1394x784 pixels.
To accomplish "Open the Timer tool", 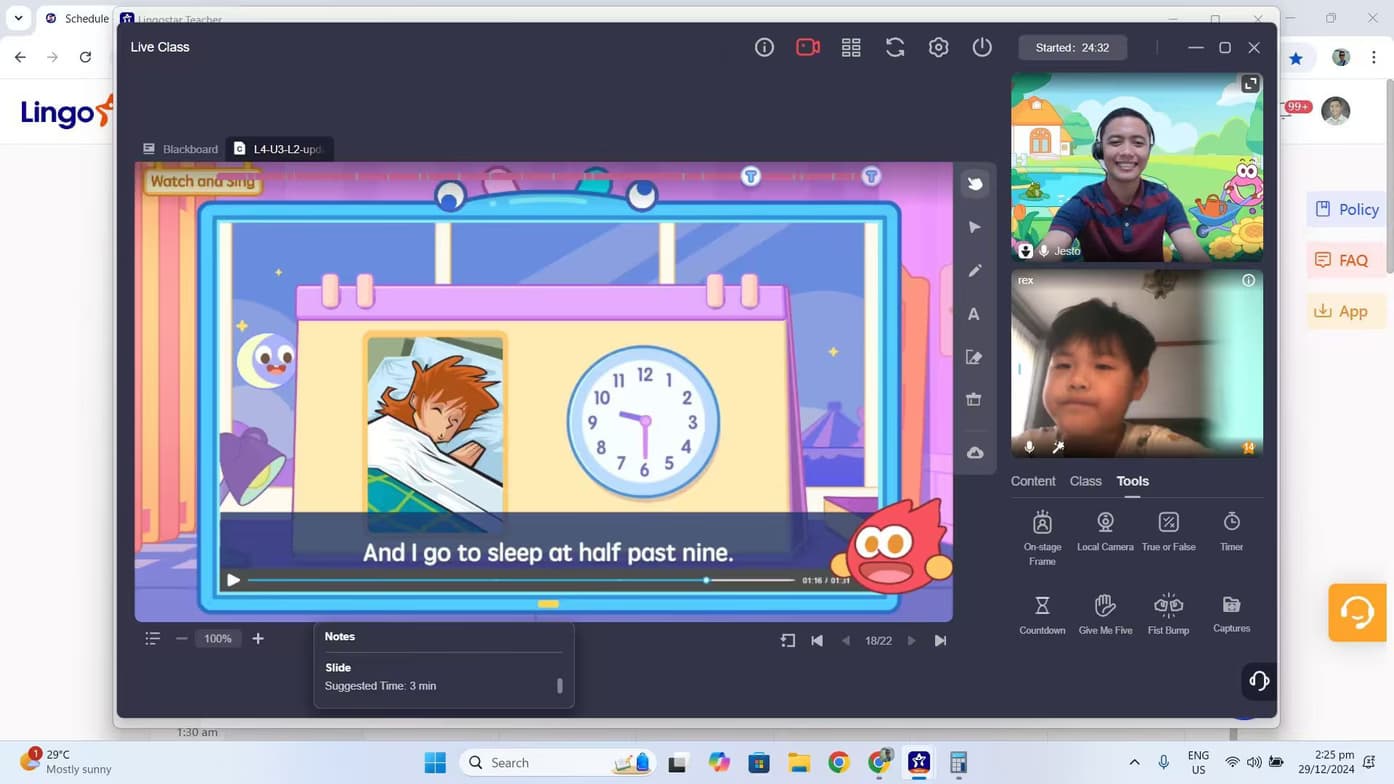I will 1231,531.
